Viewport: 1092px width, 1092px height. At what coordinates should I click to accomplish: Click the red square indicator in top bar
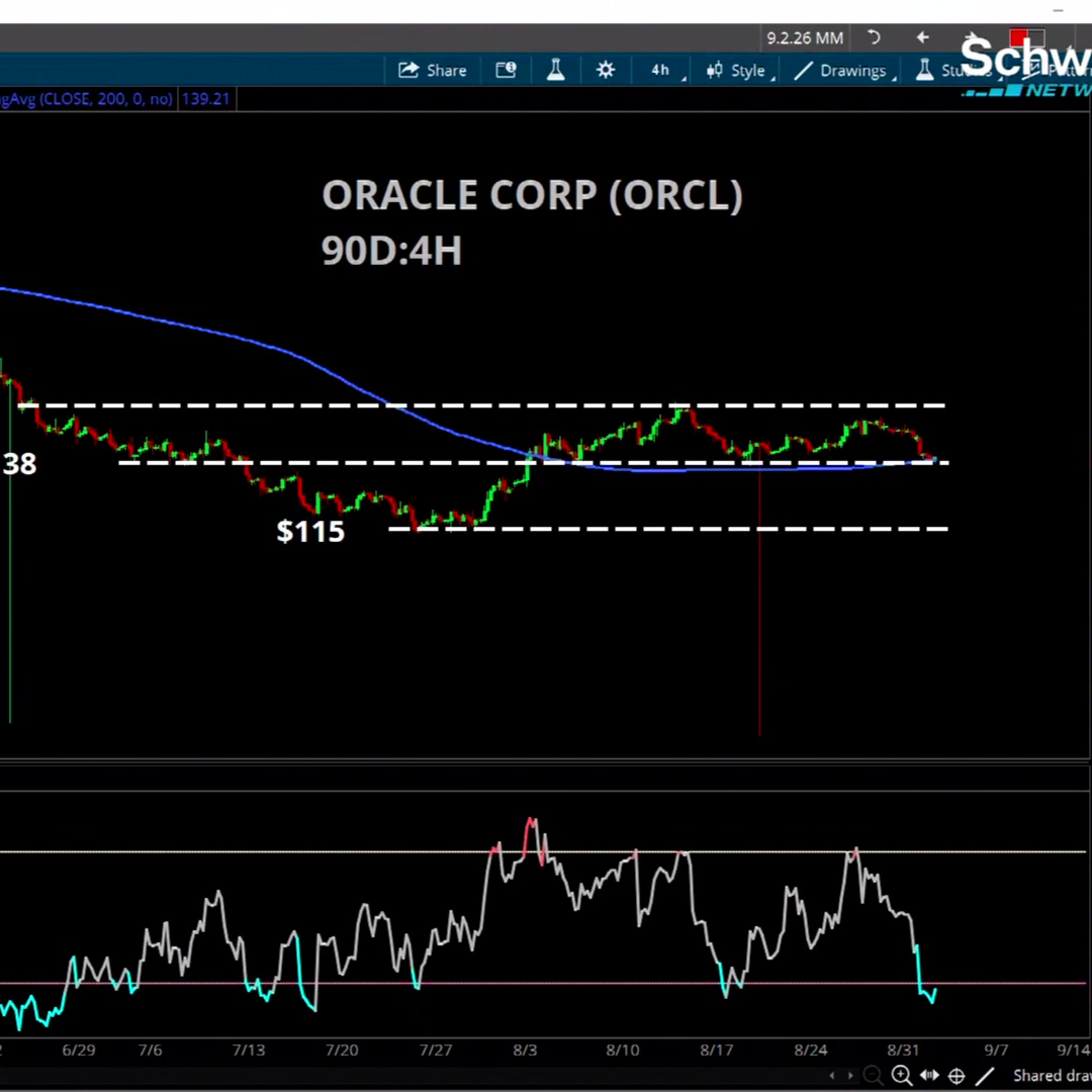1018,37
